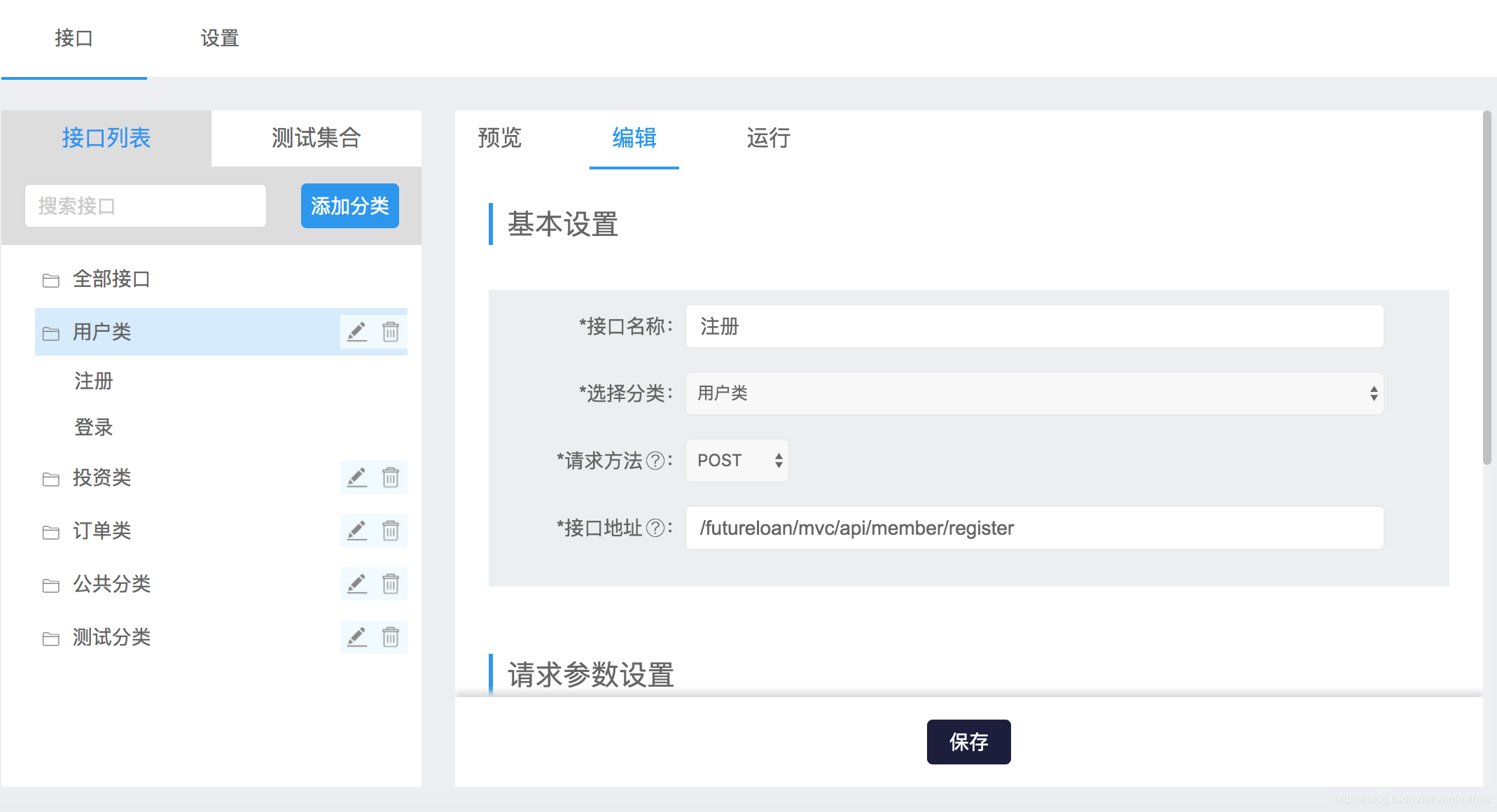Viewport: 1497px width, 812px height.
Task: Click the 接口名称 input containing 注册
Action: pos(1034,326)
